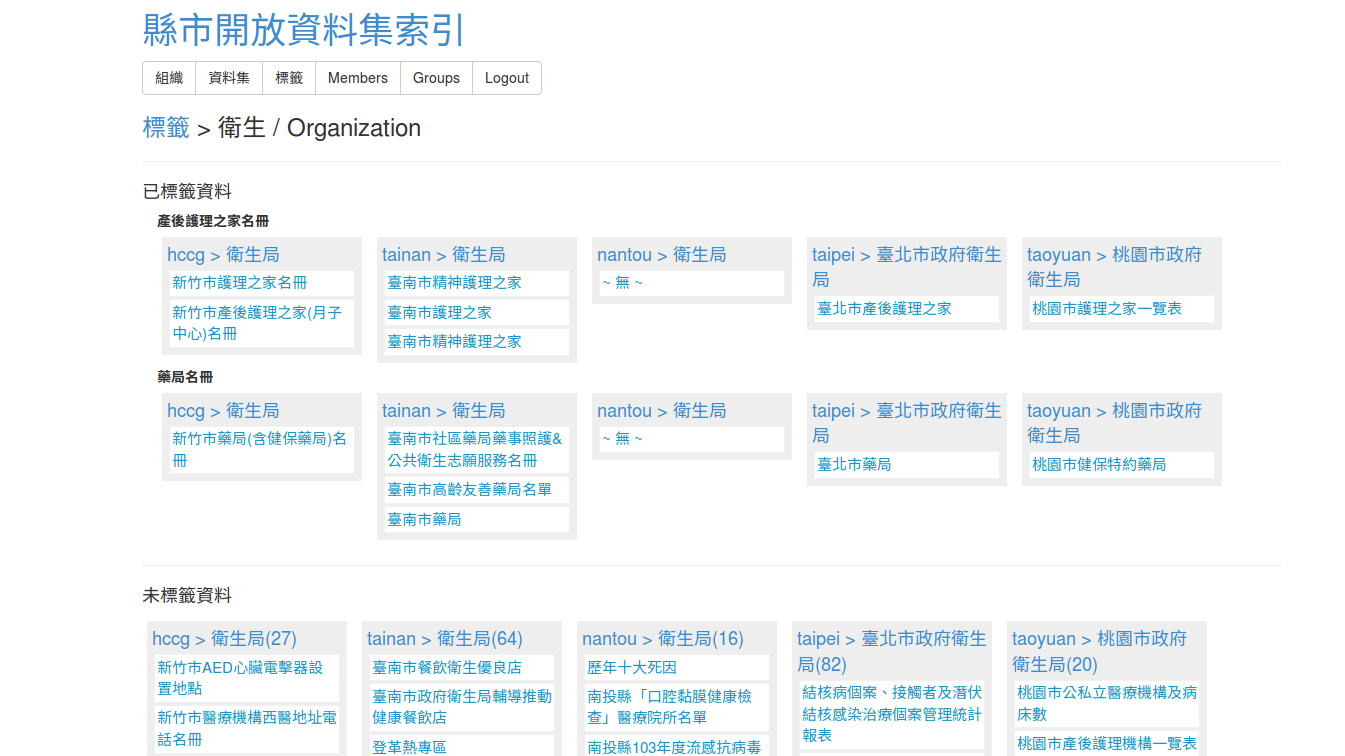The image size is (1345, 756).
Task: Open 新竹市產後護理之家(月子中心)名冊 dataset
Action: click(x=256, y=323)
